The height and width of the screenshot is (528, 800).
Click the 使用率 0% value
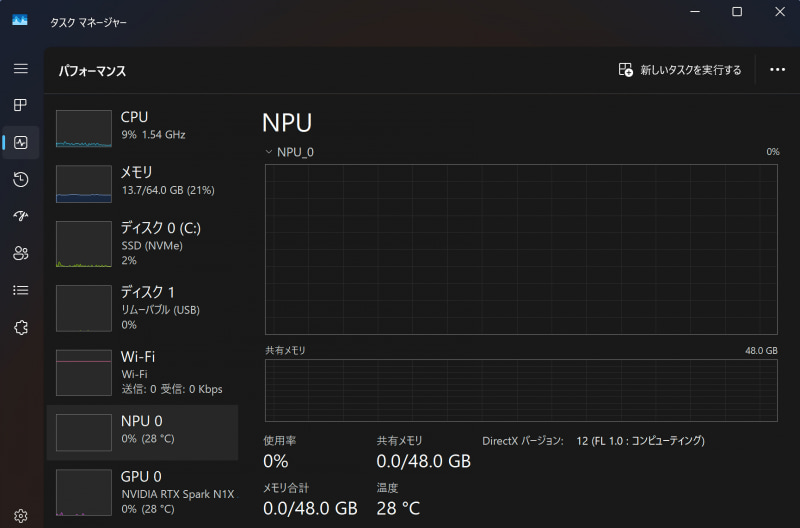(276, 461)
